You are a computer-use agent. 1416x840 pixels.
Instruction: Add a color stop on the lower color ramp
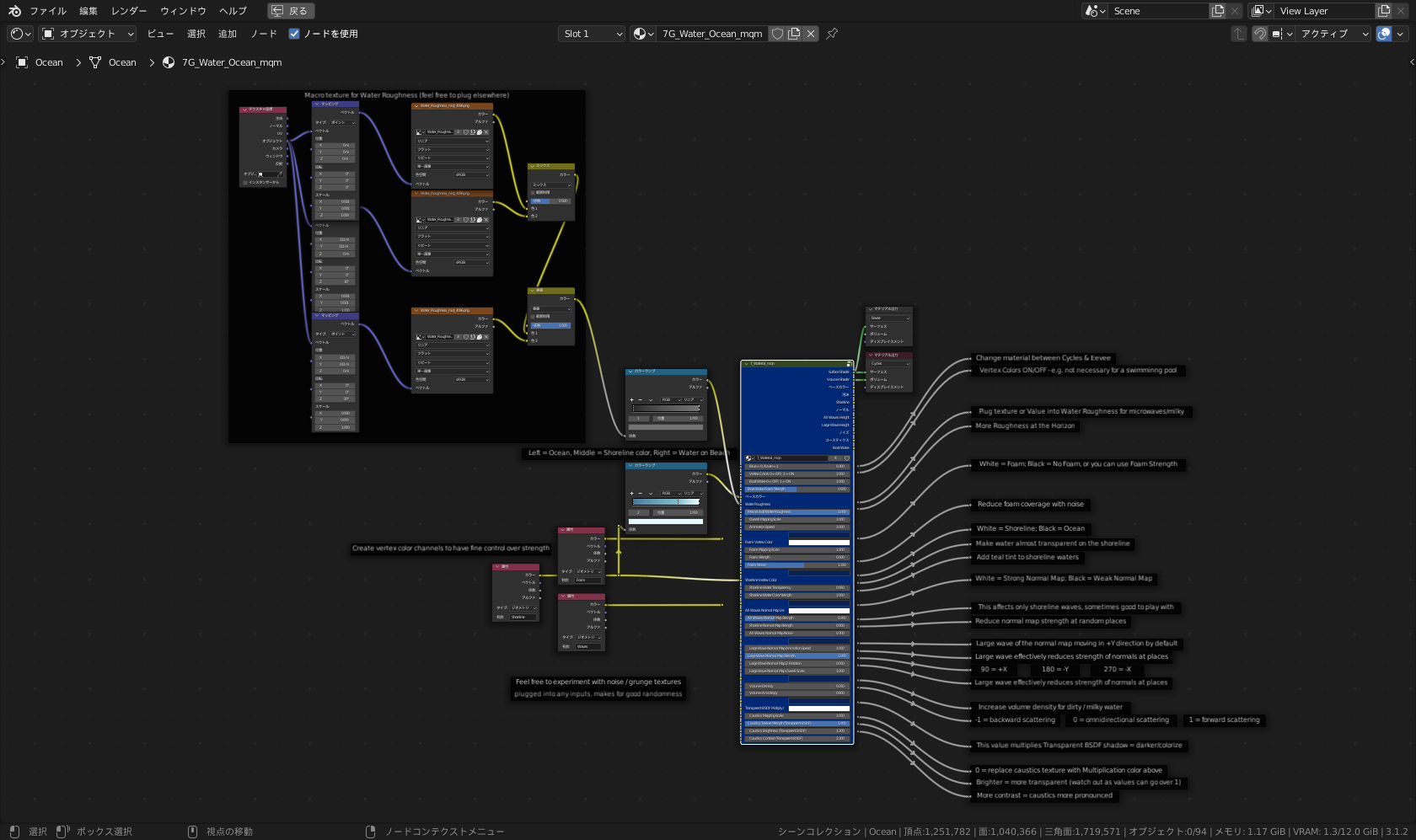coord(631,493)
